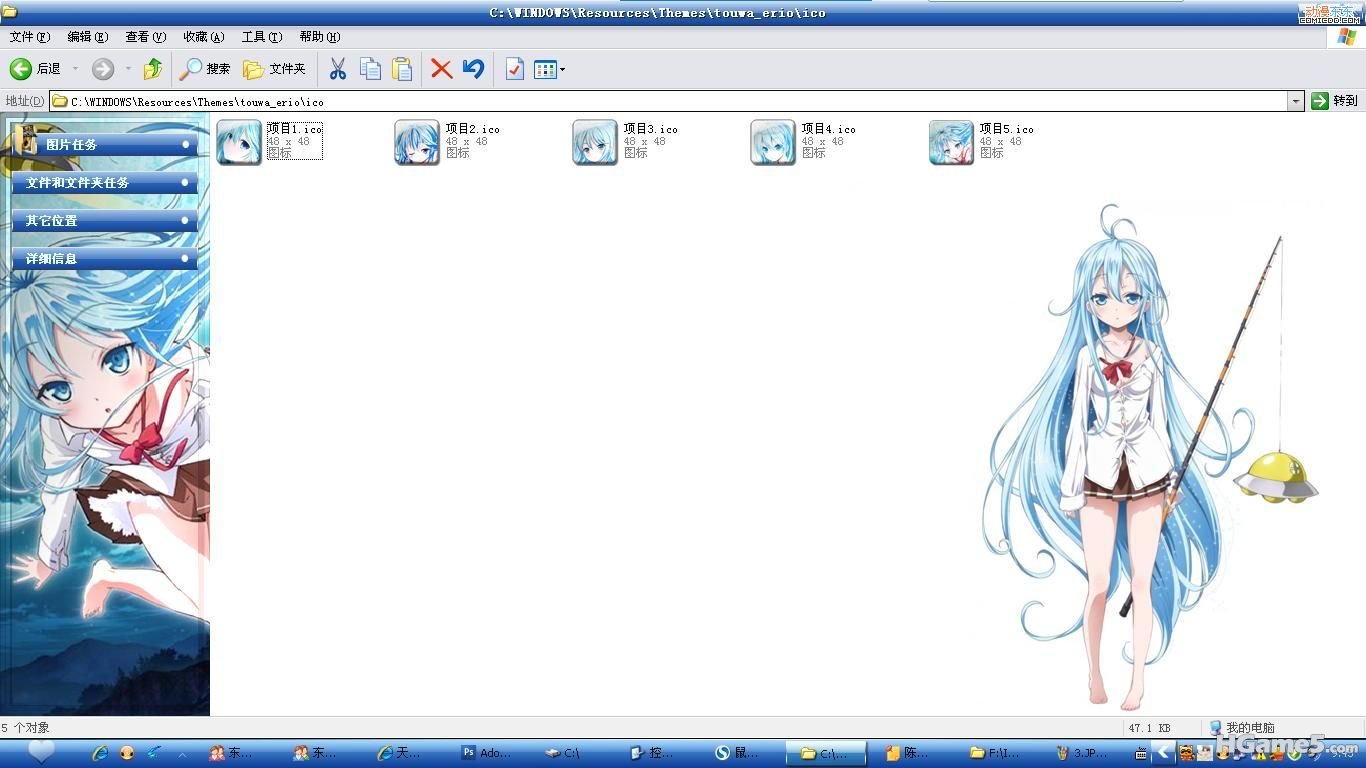Click the 项目3.ico file name label
The height and width of the screenshot is (768, 1366).
(650, 129)
